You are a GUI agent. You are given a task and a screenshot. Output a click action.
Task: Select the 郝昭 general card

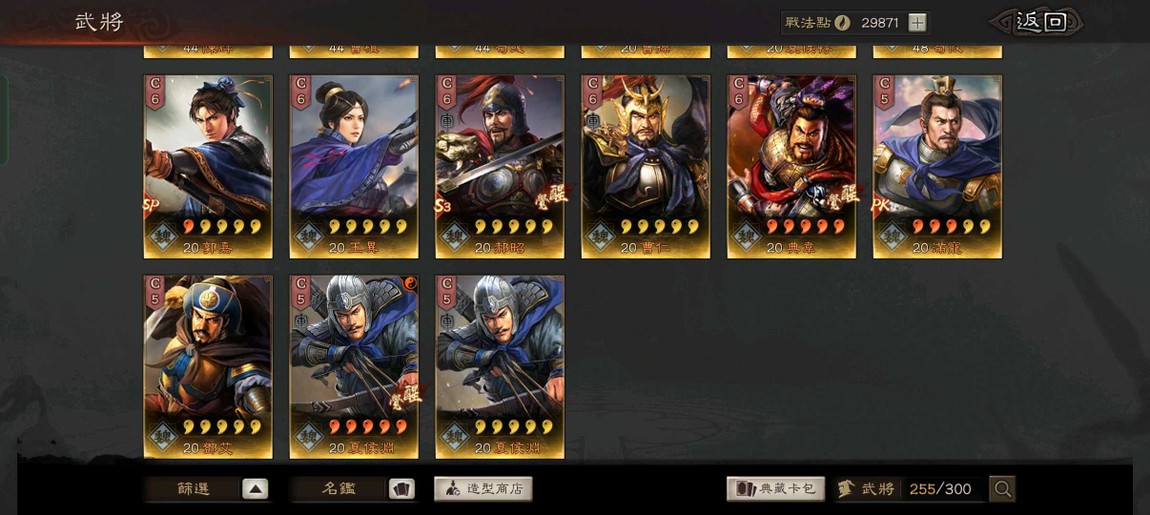coord(499,167)
